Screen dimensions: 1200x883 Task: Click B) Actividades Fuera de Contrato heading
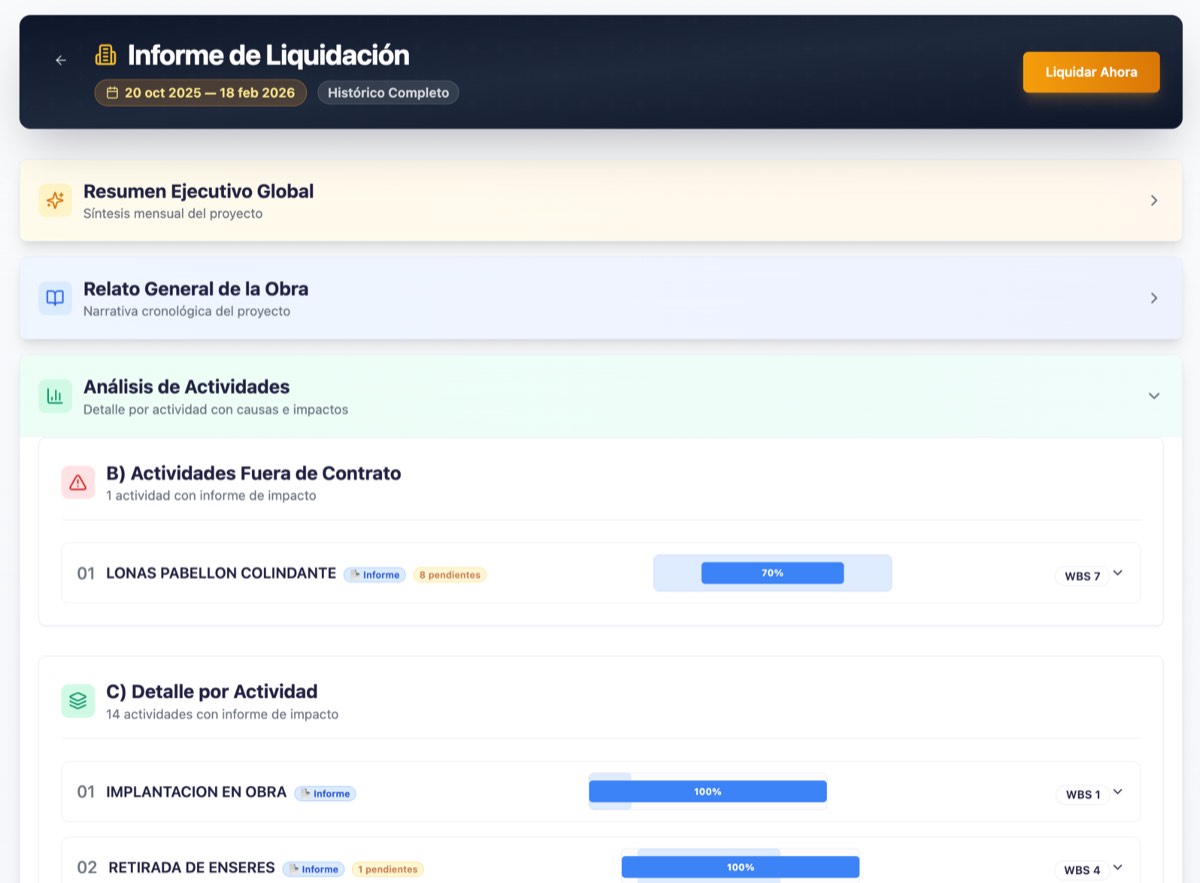click(x=253, y=473)
